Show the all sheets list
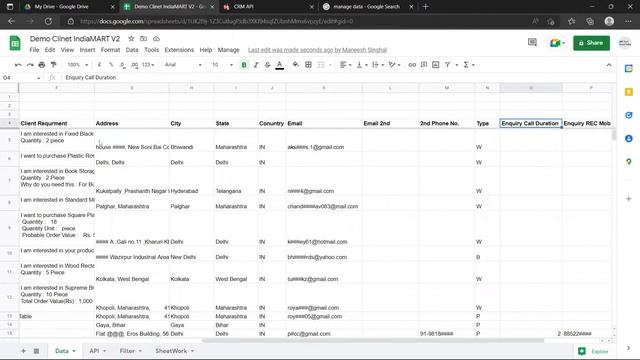Image resolution: width=640 pixels, height=360 pixels. coord(36,351)
